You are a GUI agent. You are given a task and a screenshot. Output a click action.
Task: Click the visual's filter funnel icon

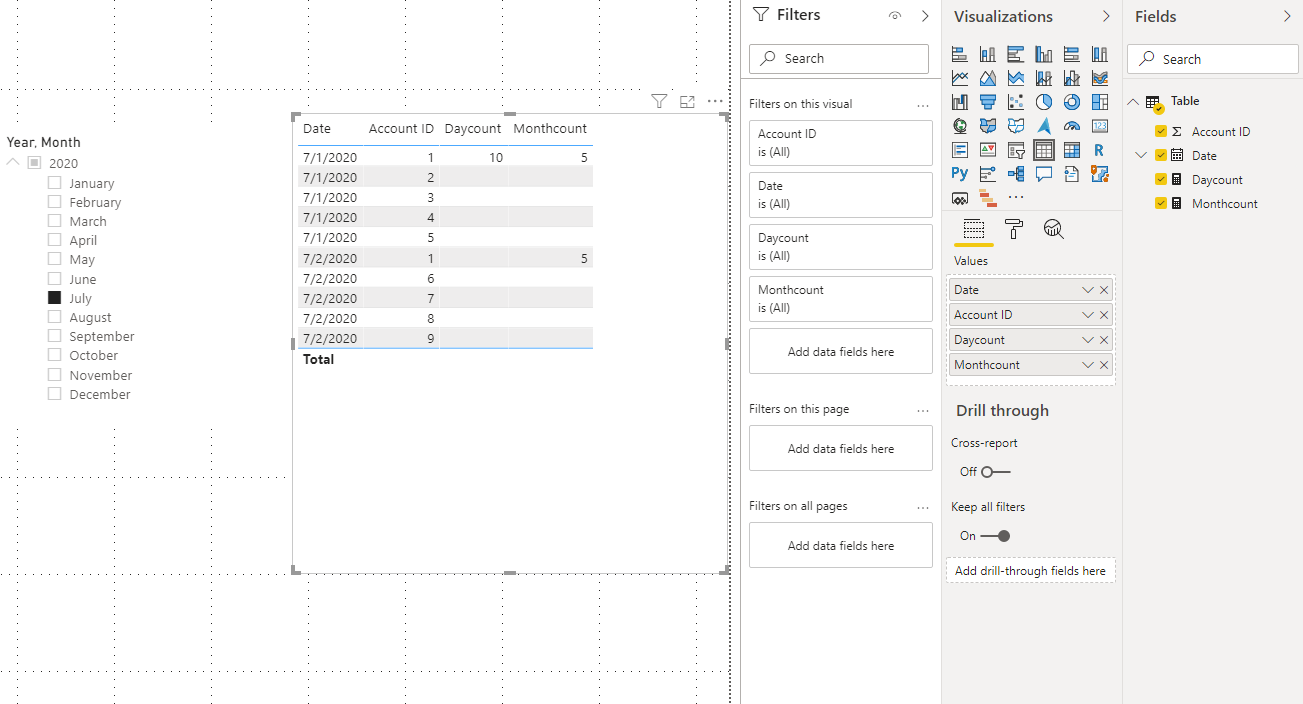pos(659,101)
